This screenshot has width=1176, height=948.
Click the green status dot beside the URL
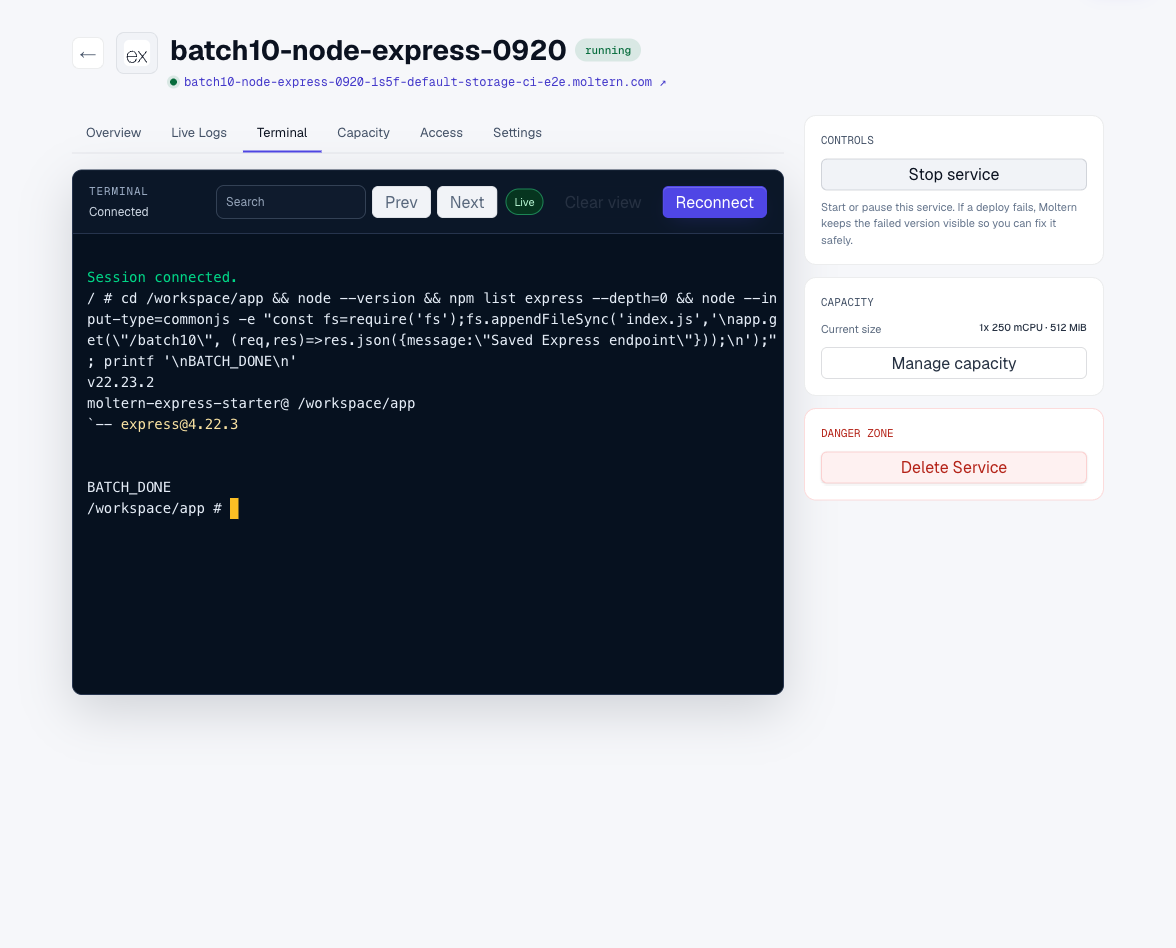point(173,82)
